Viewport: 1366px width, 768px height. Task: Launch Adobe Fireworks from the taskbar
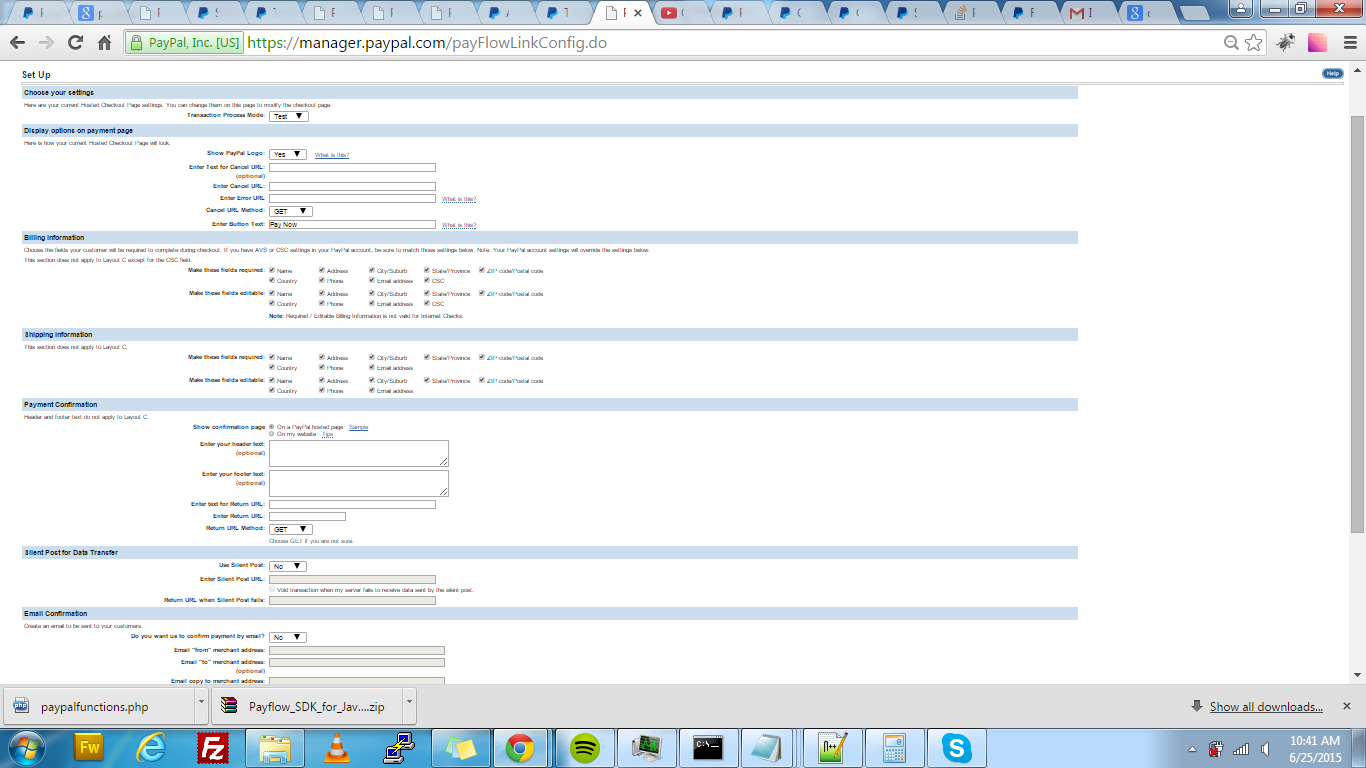(89, 748)
